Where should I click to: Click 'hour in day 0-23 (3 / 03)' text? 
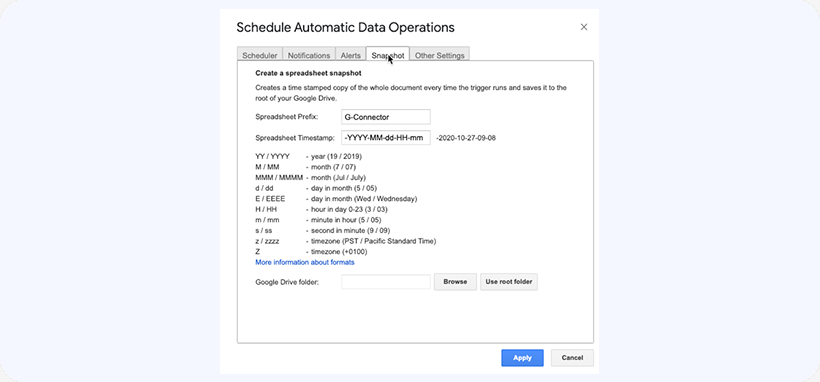point(349,209)
